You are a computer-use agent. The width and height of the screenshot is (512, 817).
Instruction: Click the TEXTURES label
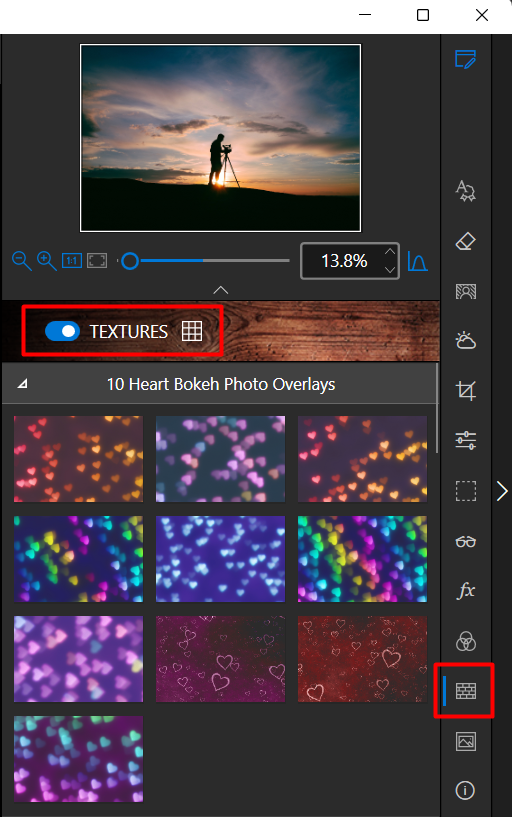pyautogui.click(x=129, y=331)
